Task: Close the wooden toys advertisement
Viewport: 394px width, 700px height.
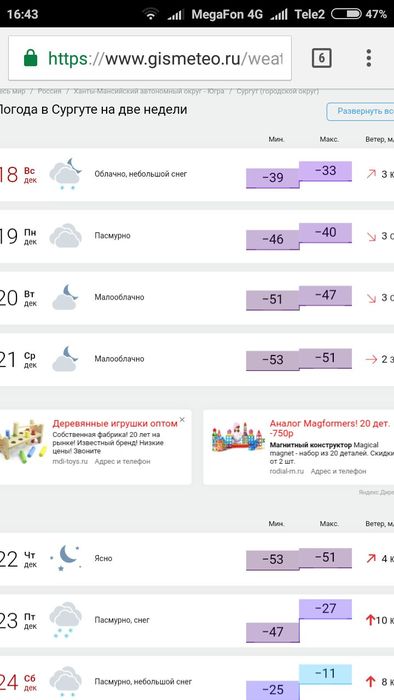Action: (x=182, y=420)
